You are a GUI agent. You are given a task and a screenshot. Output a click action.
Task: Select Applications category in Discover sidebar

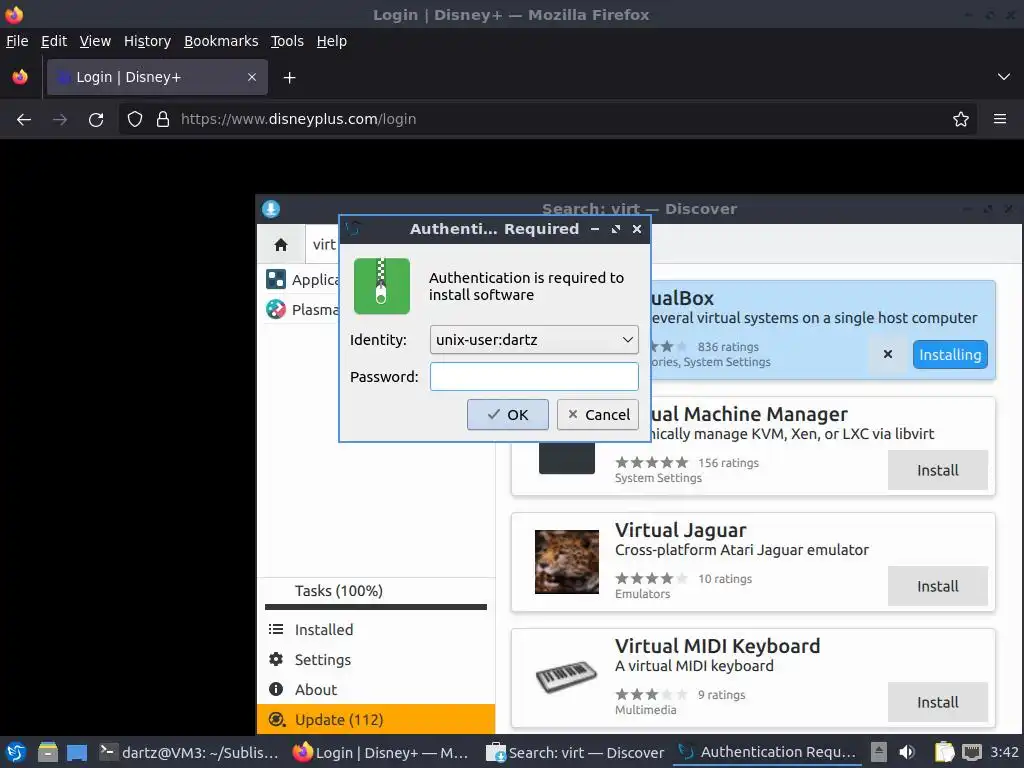coord(302,280)
